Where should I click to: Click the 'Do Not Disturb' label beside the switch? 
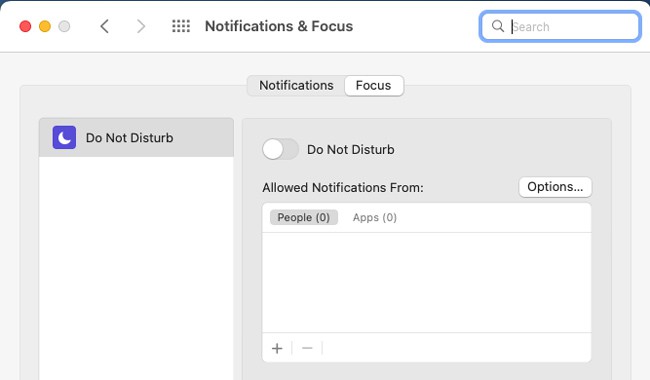(x=351, y=150)
